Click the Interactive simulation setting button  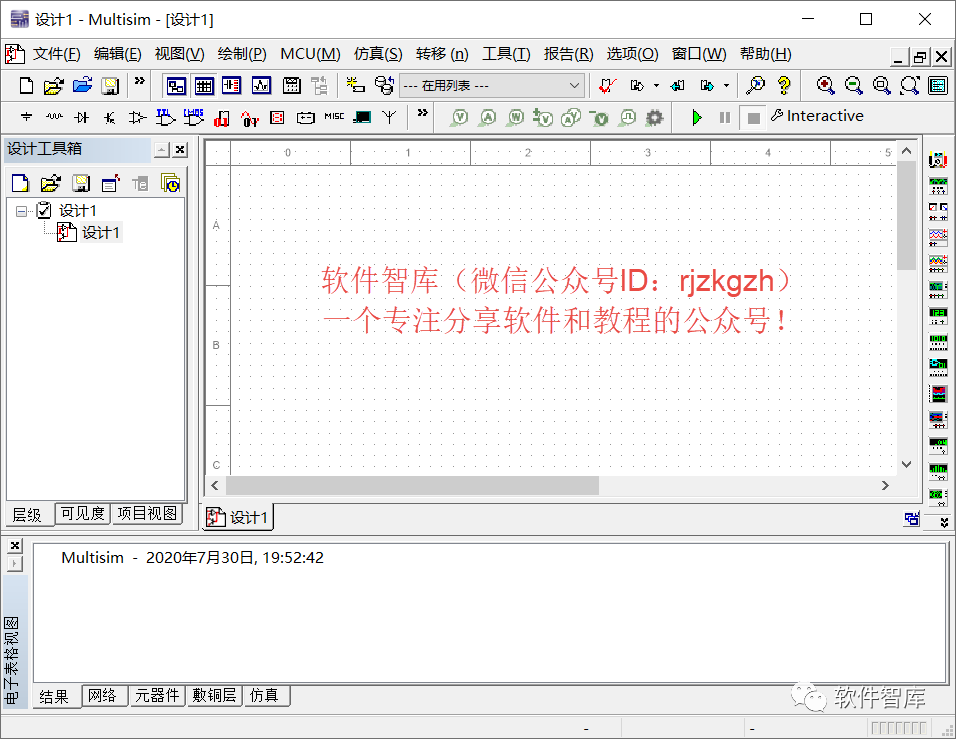tap(817, 116)
